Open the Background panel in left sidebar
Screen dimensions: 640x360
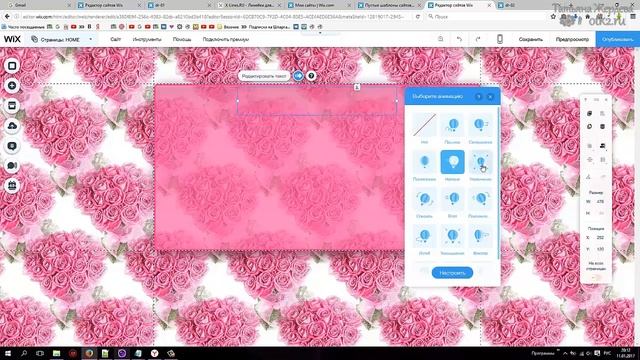pos(12,66)
